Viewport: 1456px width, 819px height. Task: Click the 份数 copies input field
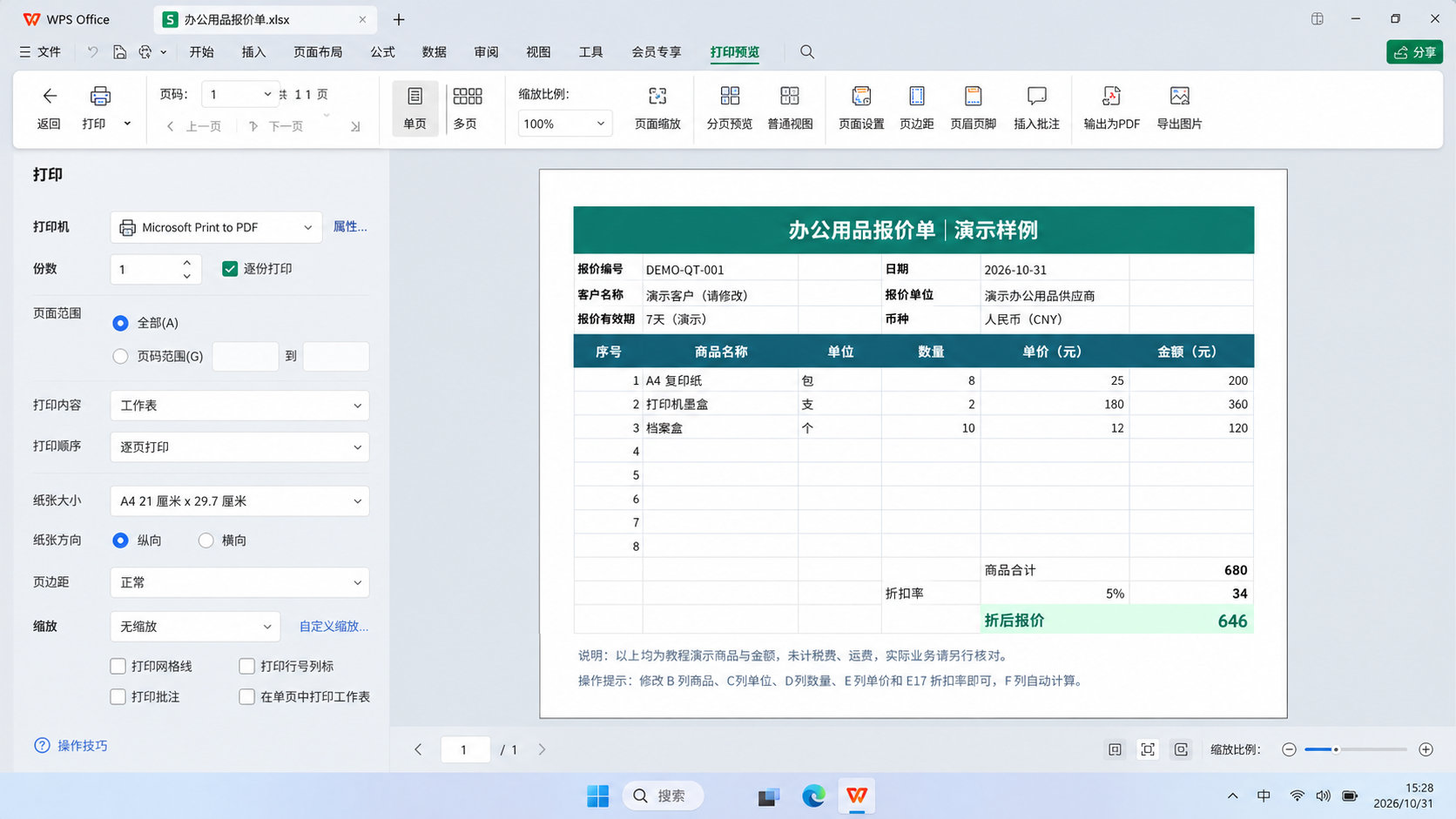156,270
